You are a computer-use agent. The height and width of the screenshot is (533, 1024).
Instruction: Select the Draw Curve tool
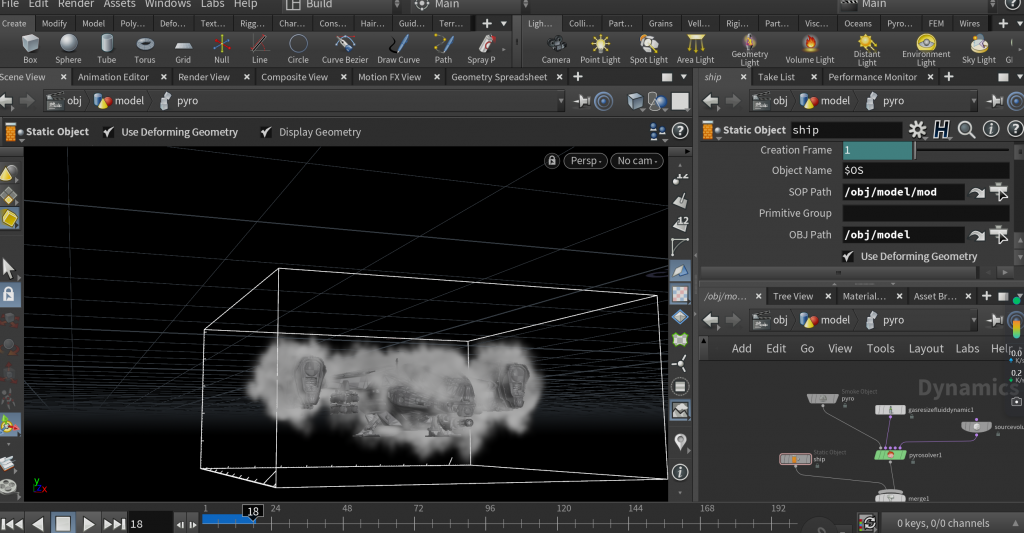click(x=398, y=49)
